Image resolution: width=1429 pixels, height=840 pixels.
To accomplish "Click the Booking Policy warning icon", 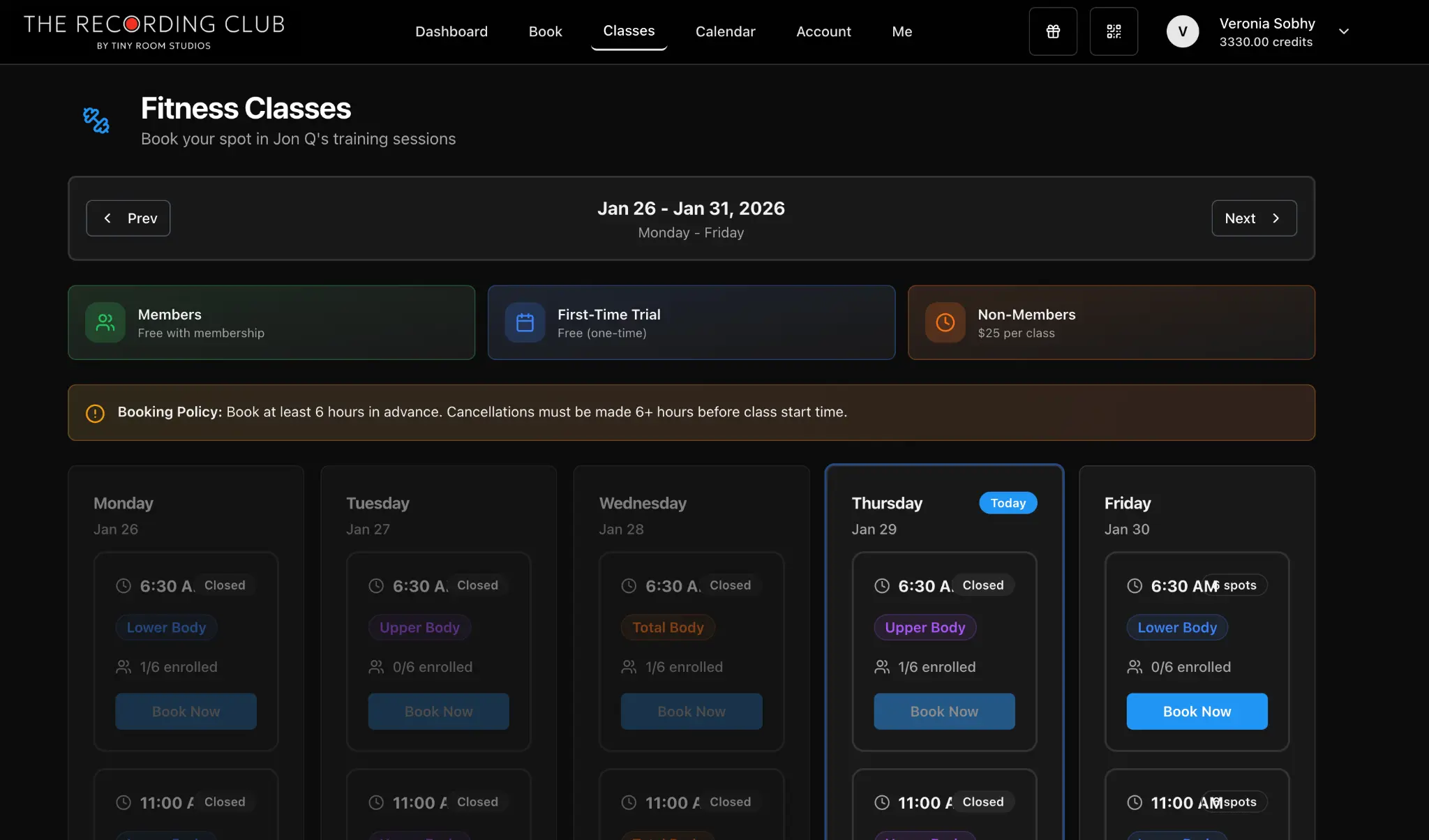I will tap(95, 413).
